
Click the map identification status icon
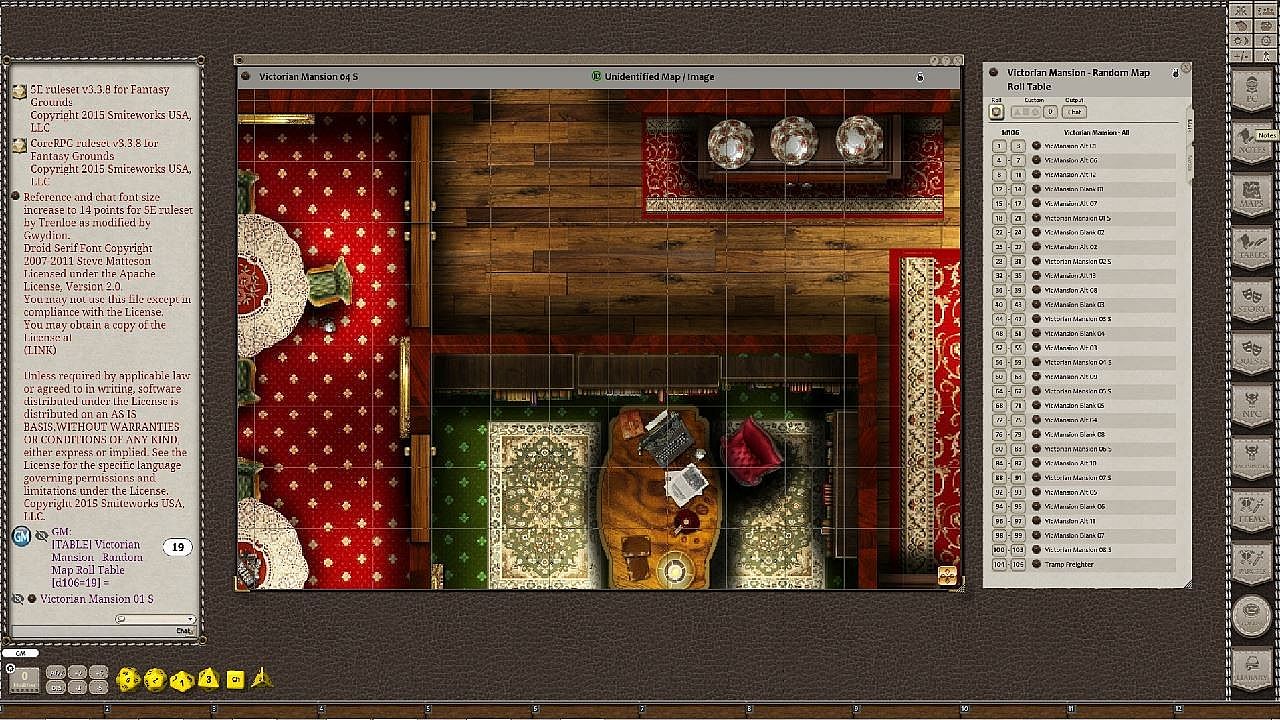click(x=596, y=76)
